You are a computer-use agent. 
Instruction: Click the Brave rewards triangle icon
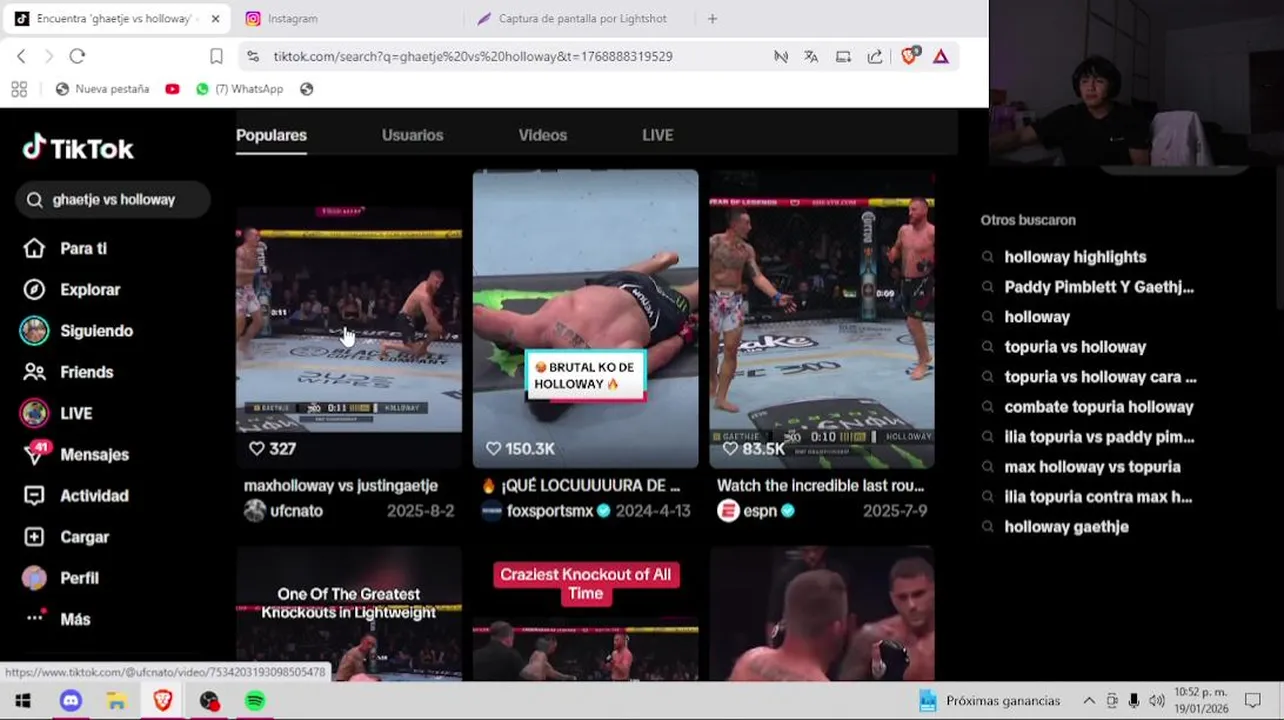[941, 56]
